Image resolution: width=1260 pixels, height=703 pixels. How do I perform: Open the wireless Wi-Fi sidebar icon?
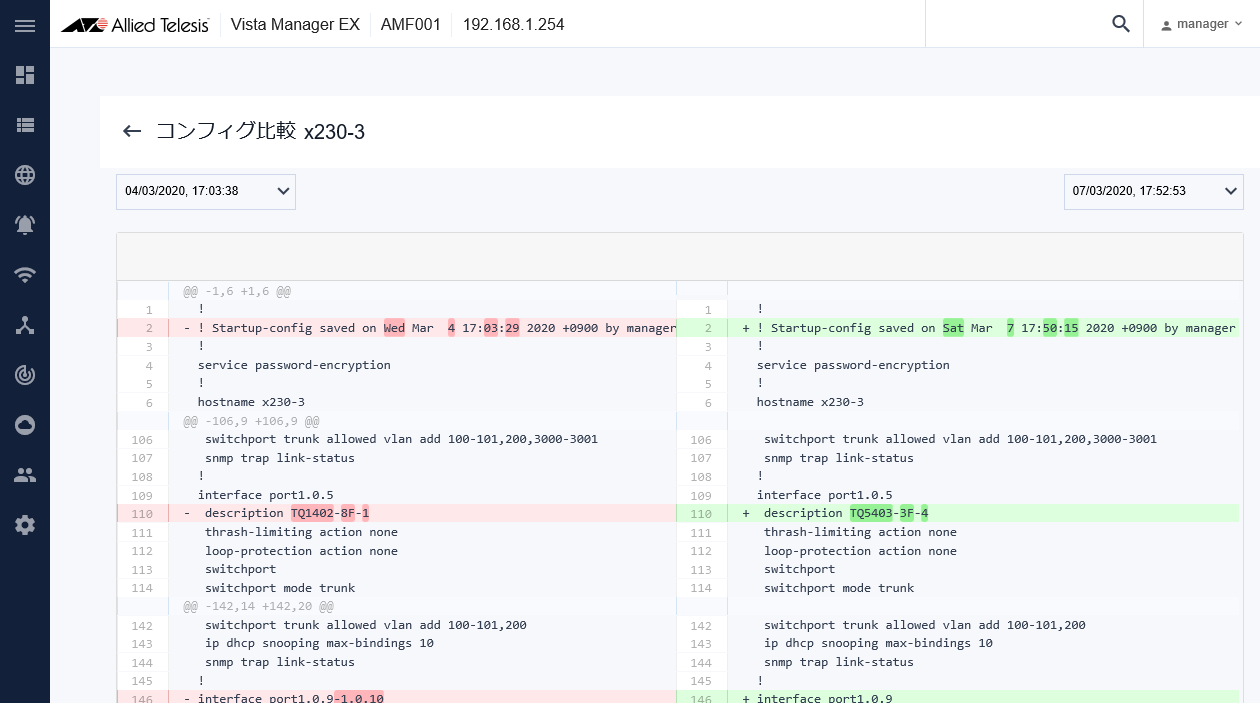[25, 275]
